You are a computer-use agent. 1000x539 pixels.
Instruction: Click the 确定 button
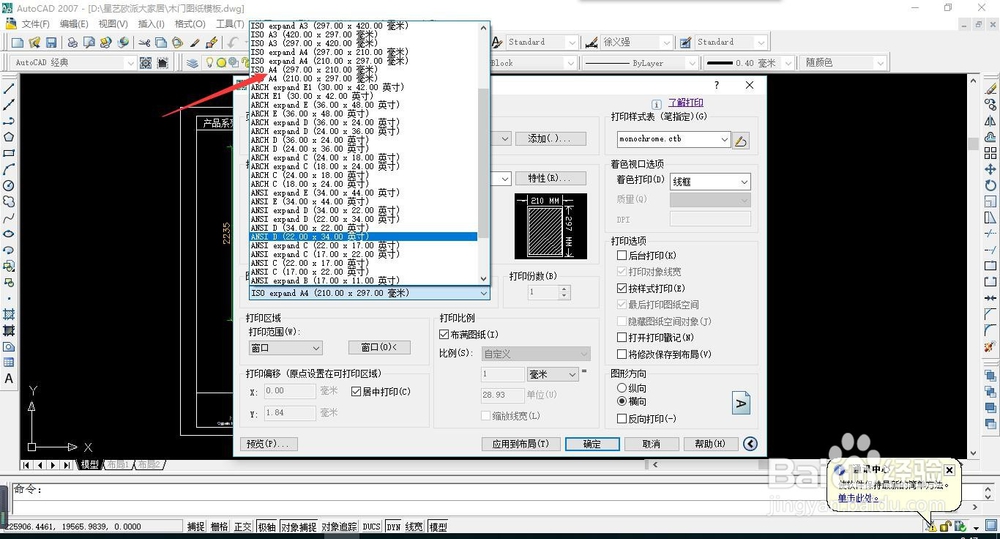click(x=592, y=444)
